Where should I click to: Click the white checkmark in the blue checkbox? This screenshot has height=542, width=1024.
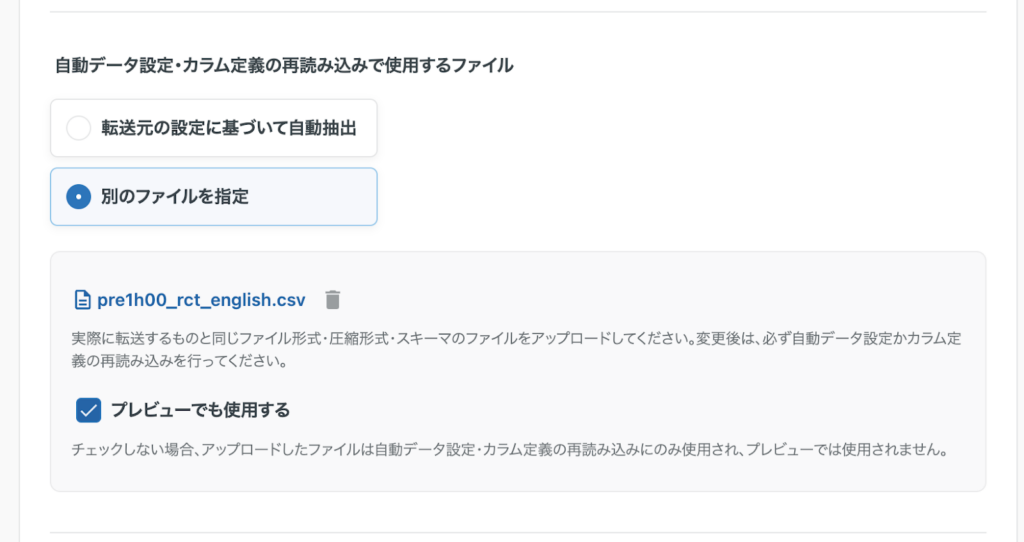89,410
